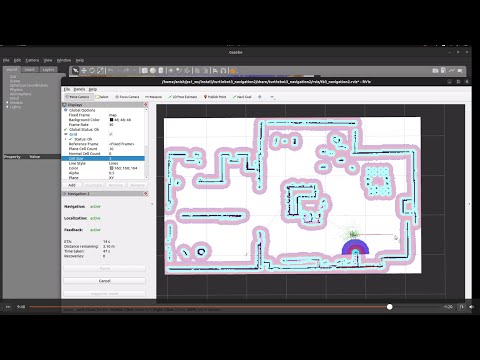The image size is (480, 360).
Task: Click the Gazebo redo arrow icon
Action: (x=126, y=70)
